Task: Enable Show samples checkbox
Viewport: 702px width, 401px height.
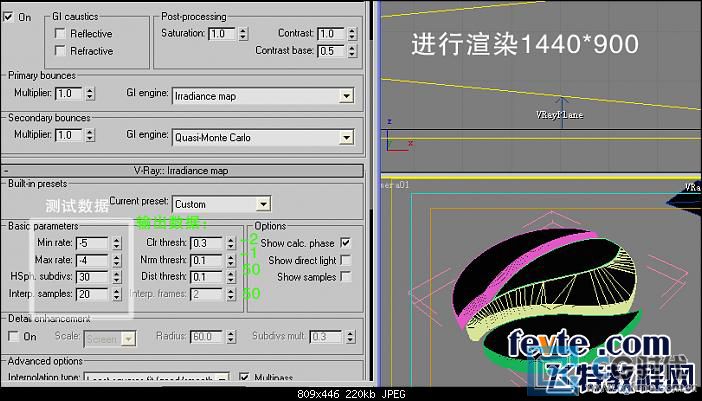Action: (345, 277)
